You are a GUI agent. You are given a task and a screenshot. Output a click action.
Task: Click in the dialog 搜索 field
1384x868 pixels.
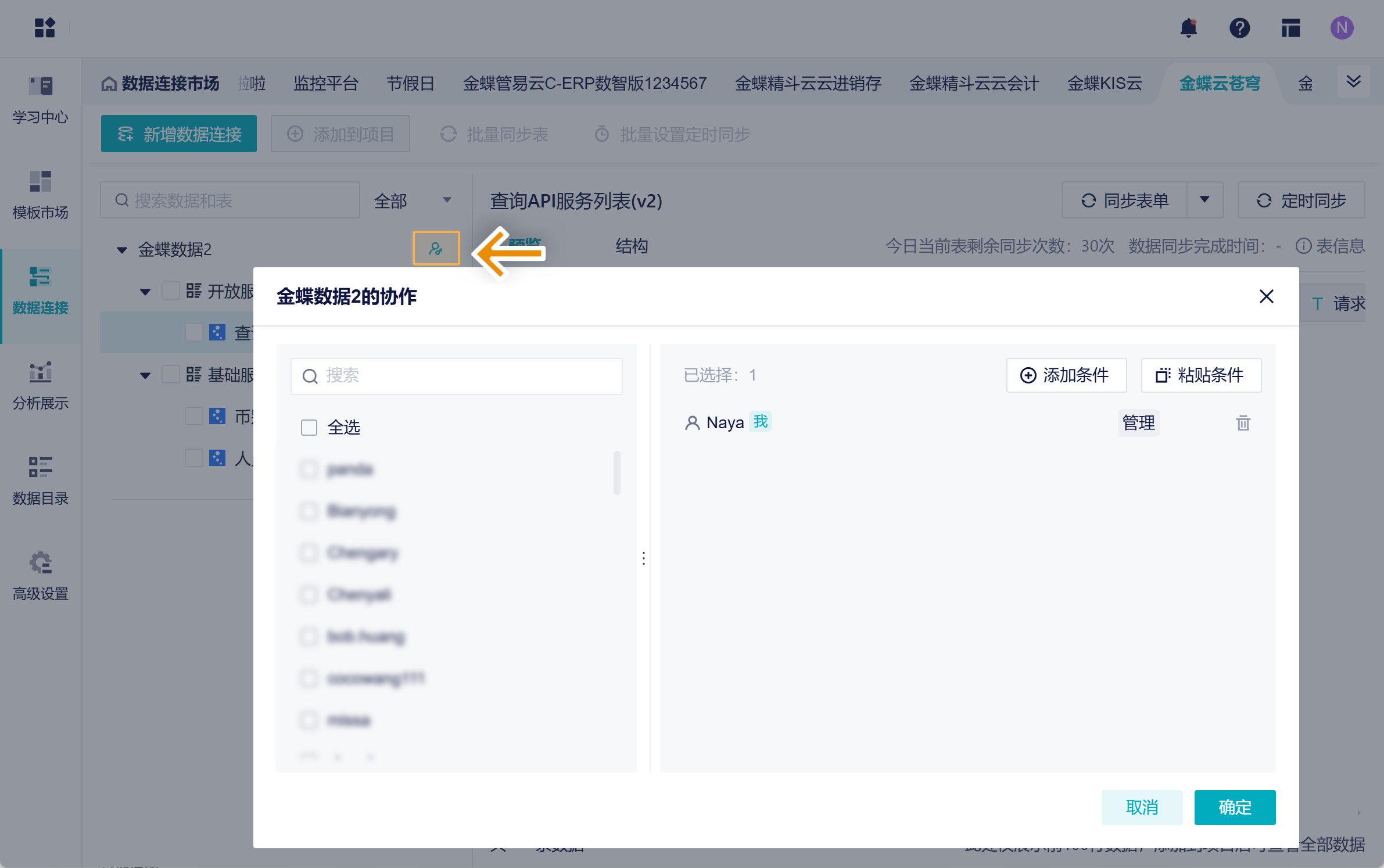click(x=465, y=376)
